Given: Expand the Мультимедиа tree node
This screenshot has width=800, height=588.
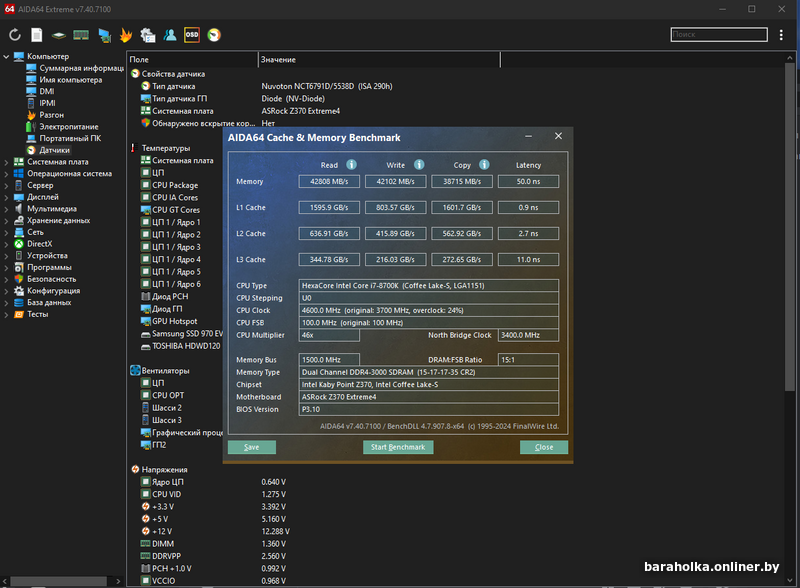Looking at the screenshot, I should click(x=6, y=209).
